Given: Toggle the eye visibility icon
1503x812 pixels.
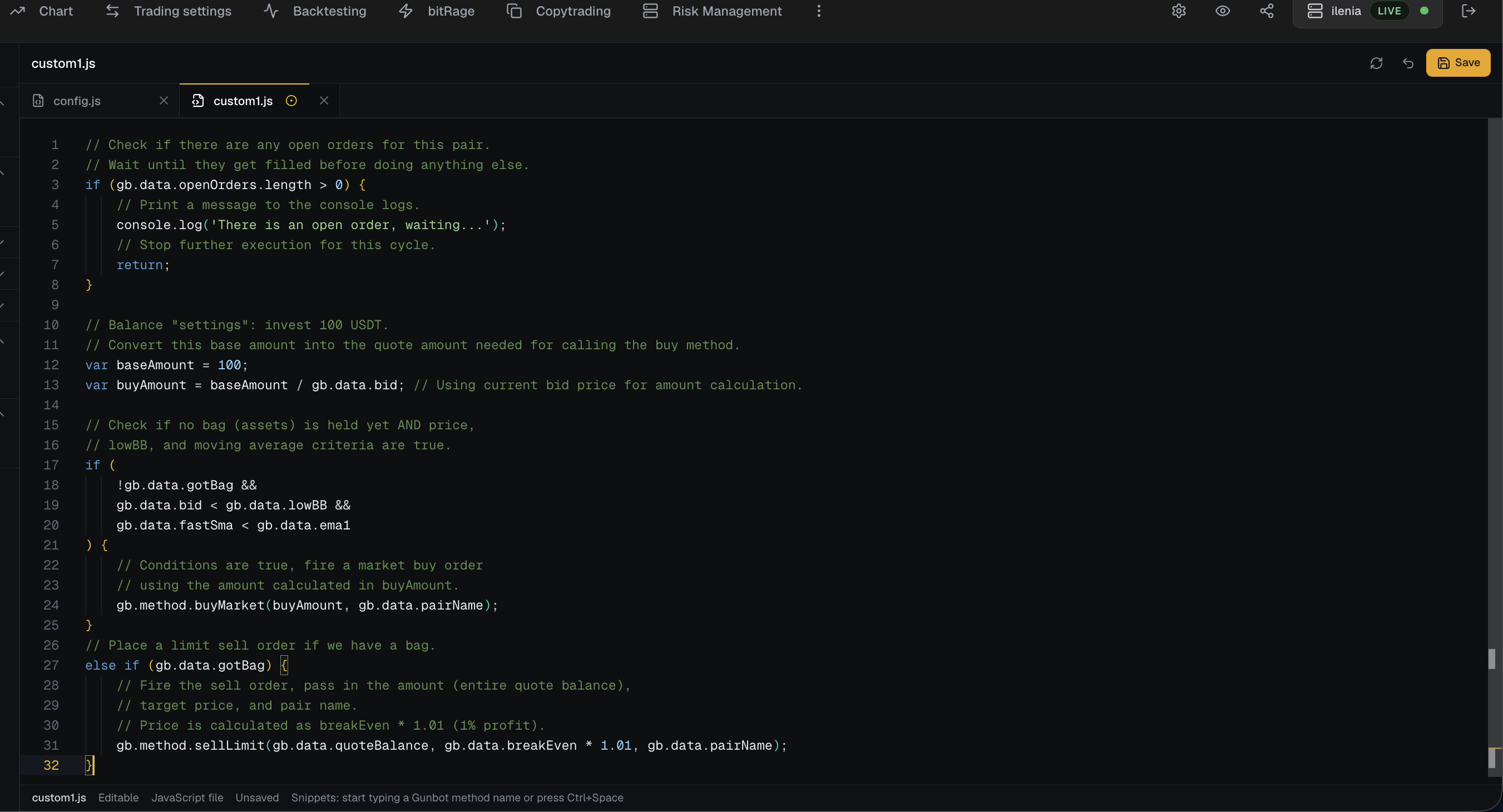Looking at the screenshot, I should tap(1223, 11).
